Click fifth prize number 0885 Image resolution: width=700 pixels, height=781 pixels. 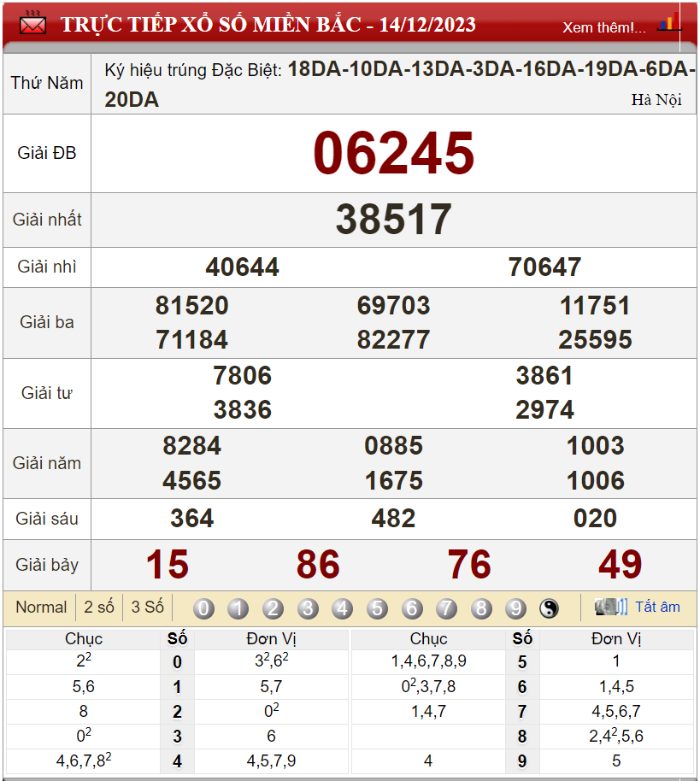(x=394, y=446)
